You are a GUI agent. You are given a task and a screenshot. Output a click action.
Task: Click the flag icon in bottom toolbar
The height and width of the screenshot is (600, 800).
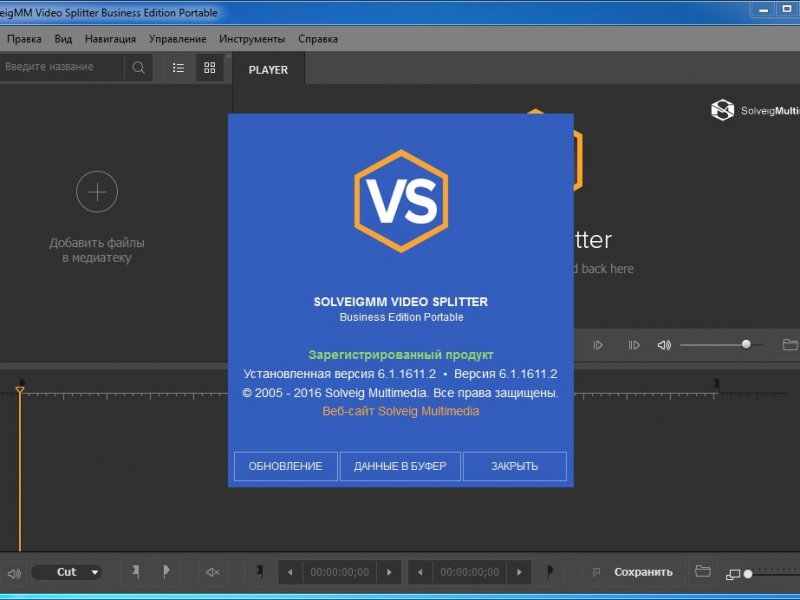166,572
